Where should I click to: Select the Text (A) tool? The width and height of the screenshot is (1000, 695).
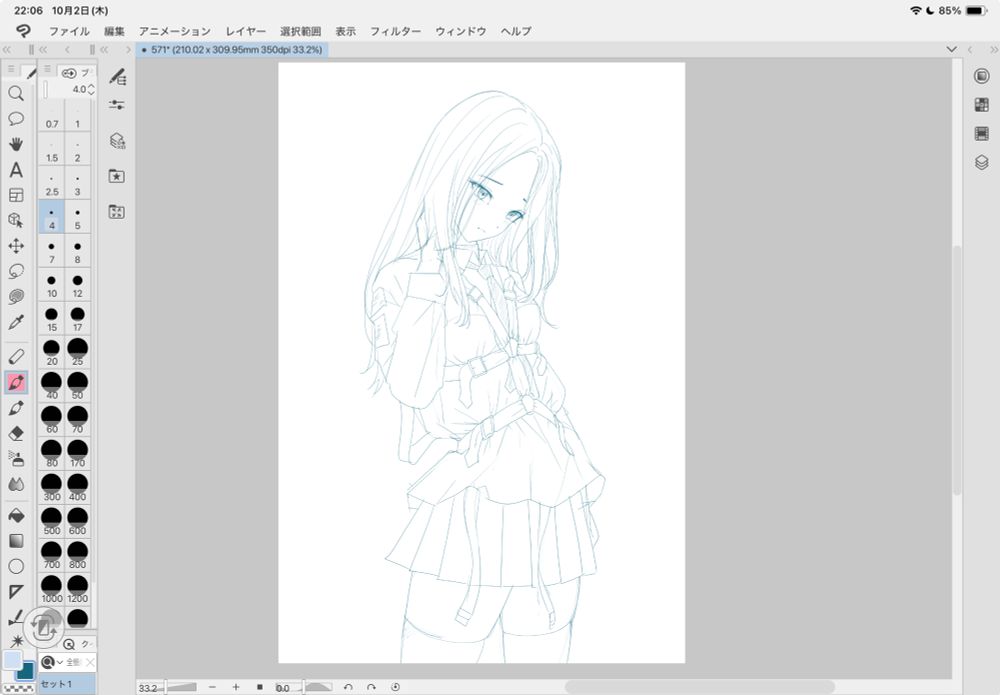(x=16, y=170)
